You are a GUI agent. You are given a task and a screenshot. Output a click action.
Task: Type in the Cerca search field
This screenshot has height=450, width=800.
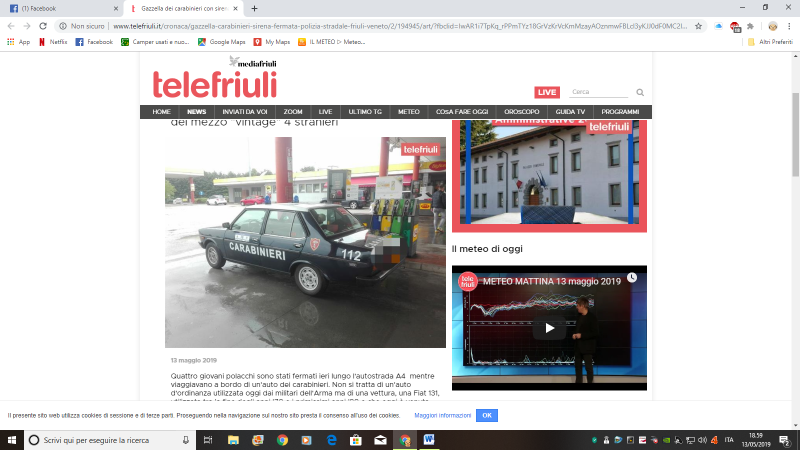(600, 92)
